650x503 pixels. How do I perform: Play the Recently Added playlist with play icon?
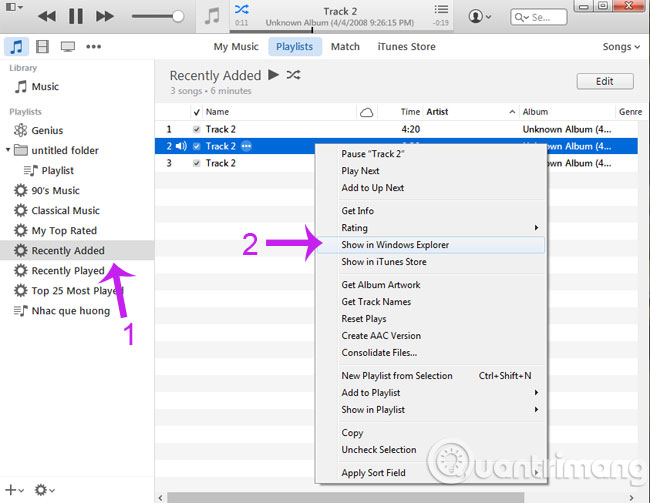pyautogui.click(x=273, y=75)
